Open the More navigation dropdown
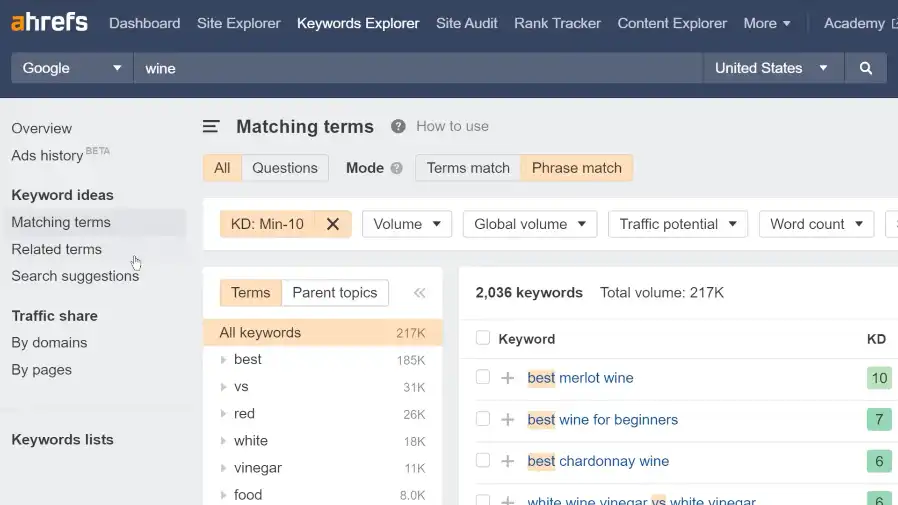The height and width of the screenshot is (505, 898). 767,23
